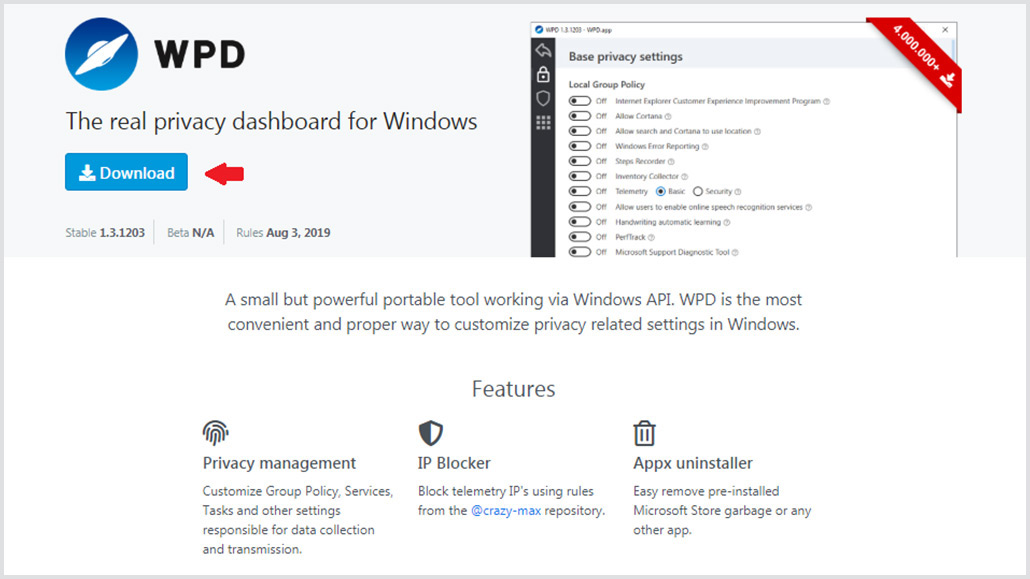Click the Base privacy settings title

tap(625, 57)
